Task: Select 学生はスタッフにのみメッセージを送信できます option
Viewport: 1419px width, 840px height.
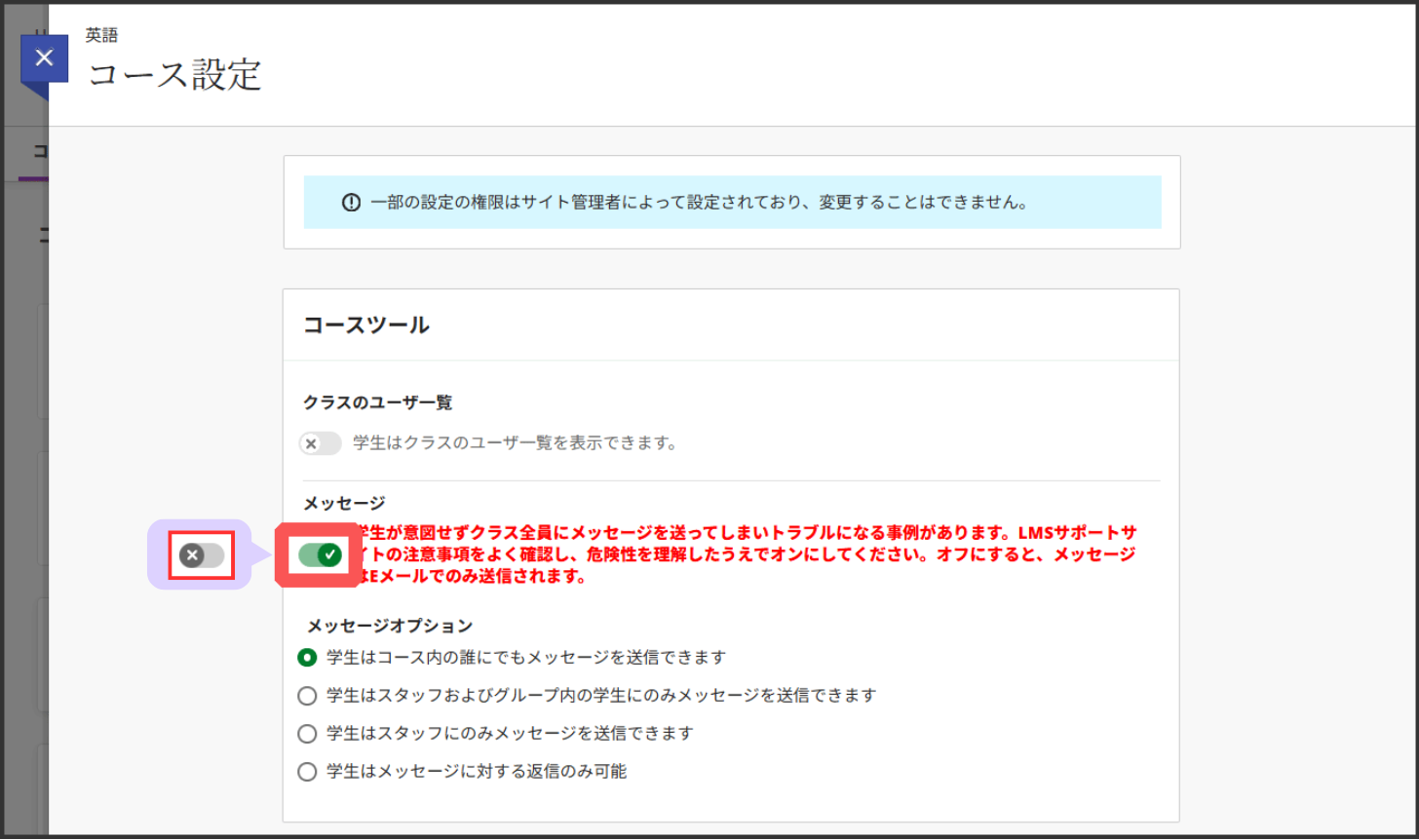Action: click(307, 733)
